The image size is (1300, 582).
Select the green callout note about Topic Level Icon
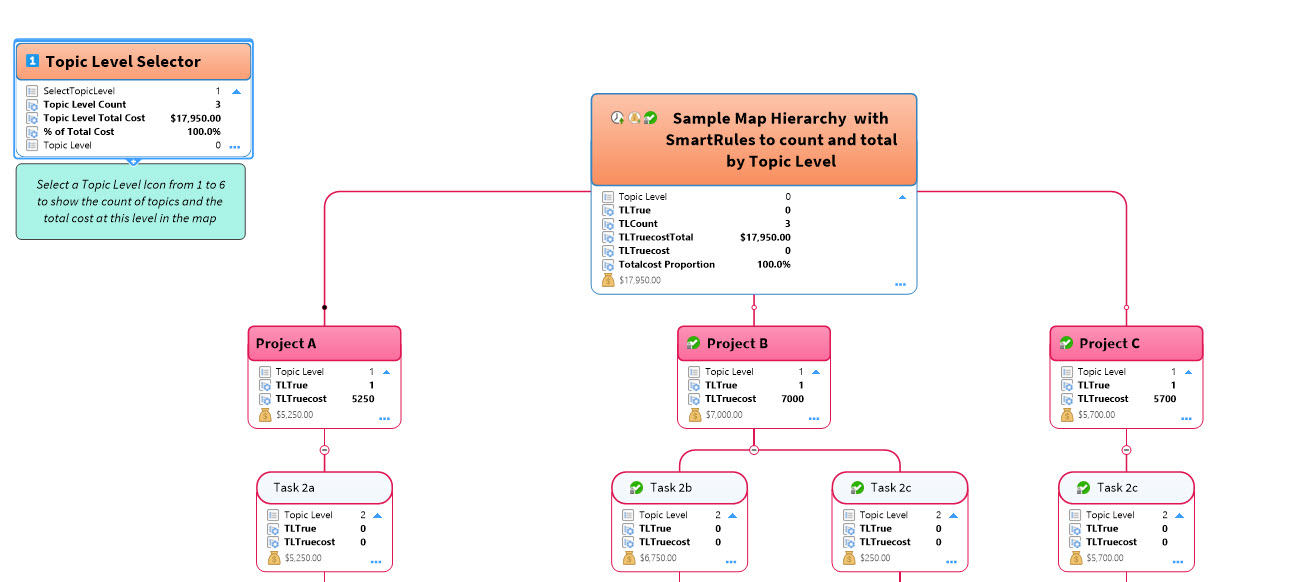click(x=130, y=202)
